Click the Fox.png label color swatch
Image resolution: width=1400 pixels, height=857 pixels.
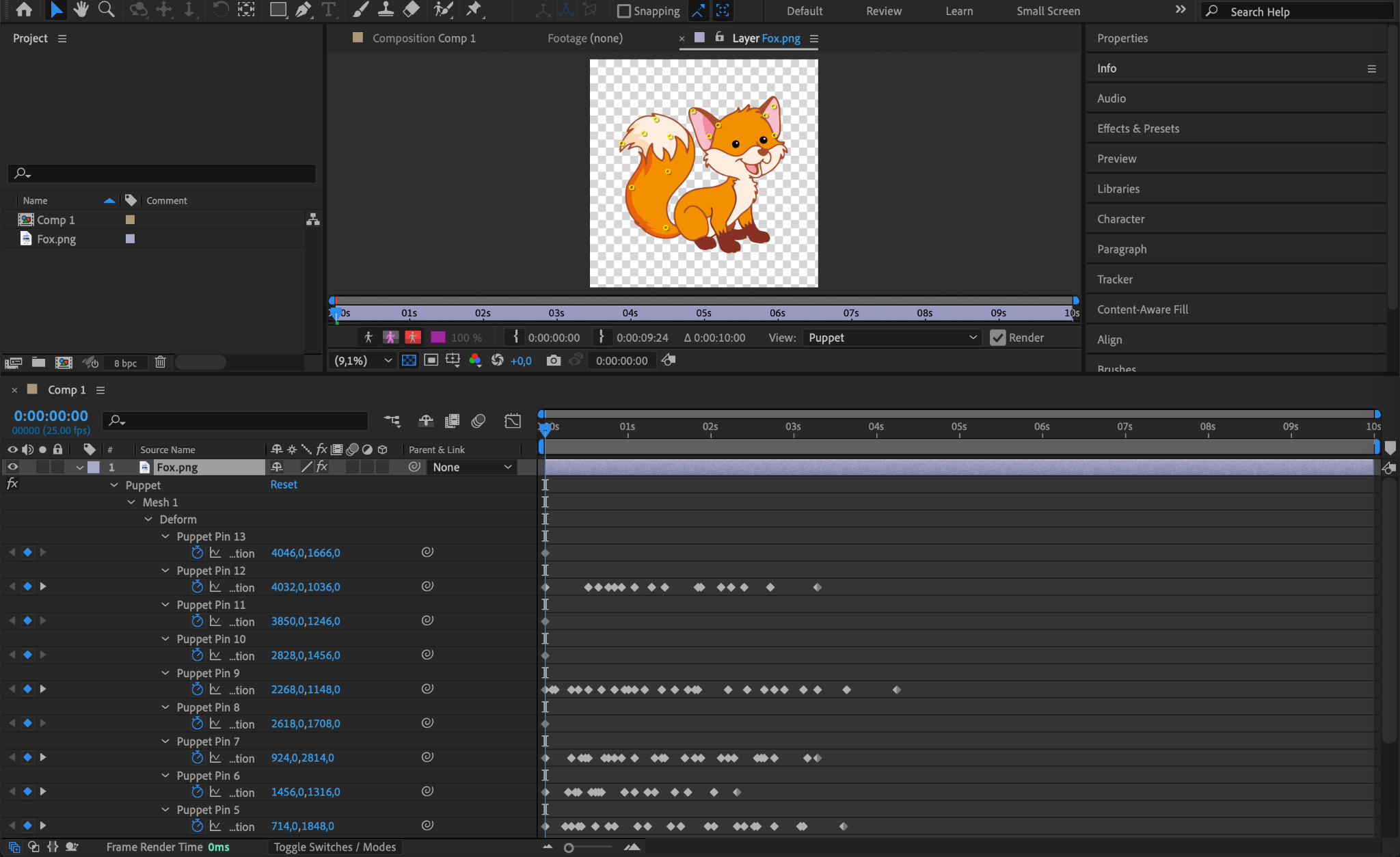point(94,467)
